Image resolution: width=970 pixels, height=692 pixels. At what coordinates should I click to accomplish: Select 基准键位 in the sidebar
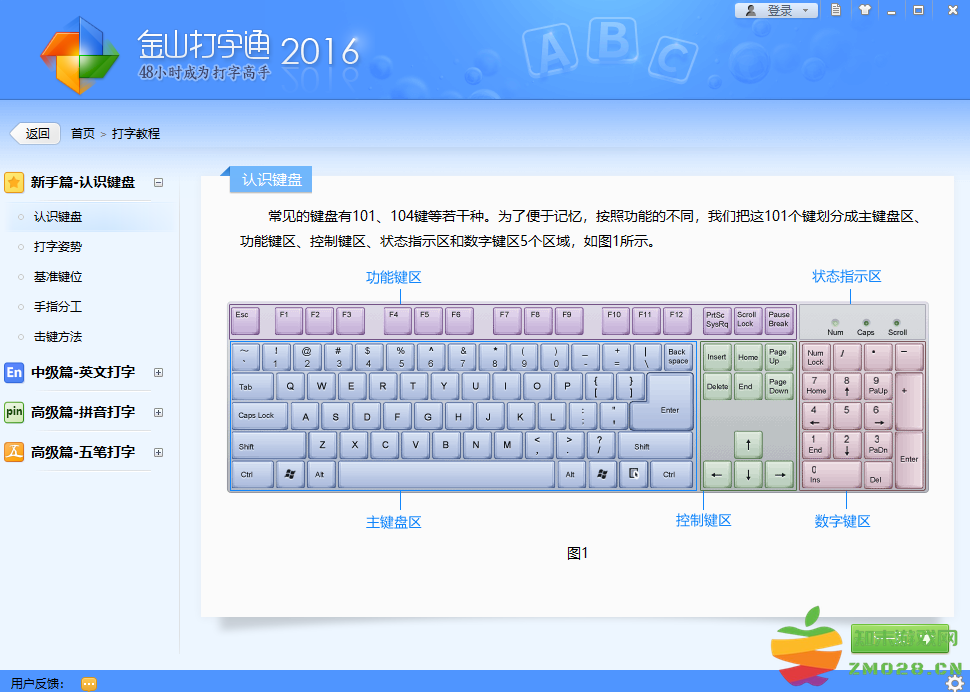tap(58, 276)
